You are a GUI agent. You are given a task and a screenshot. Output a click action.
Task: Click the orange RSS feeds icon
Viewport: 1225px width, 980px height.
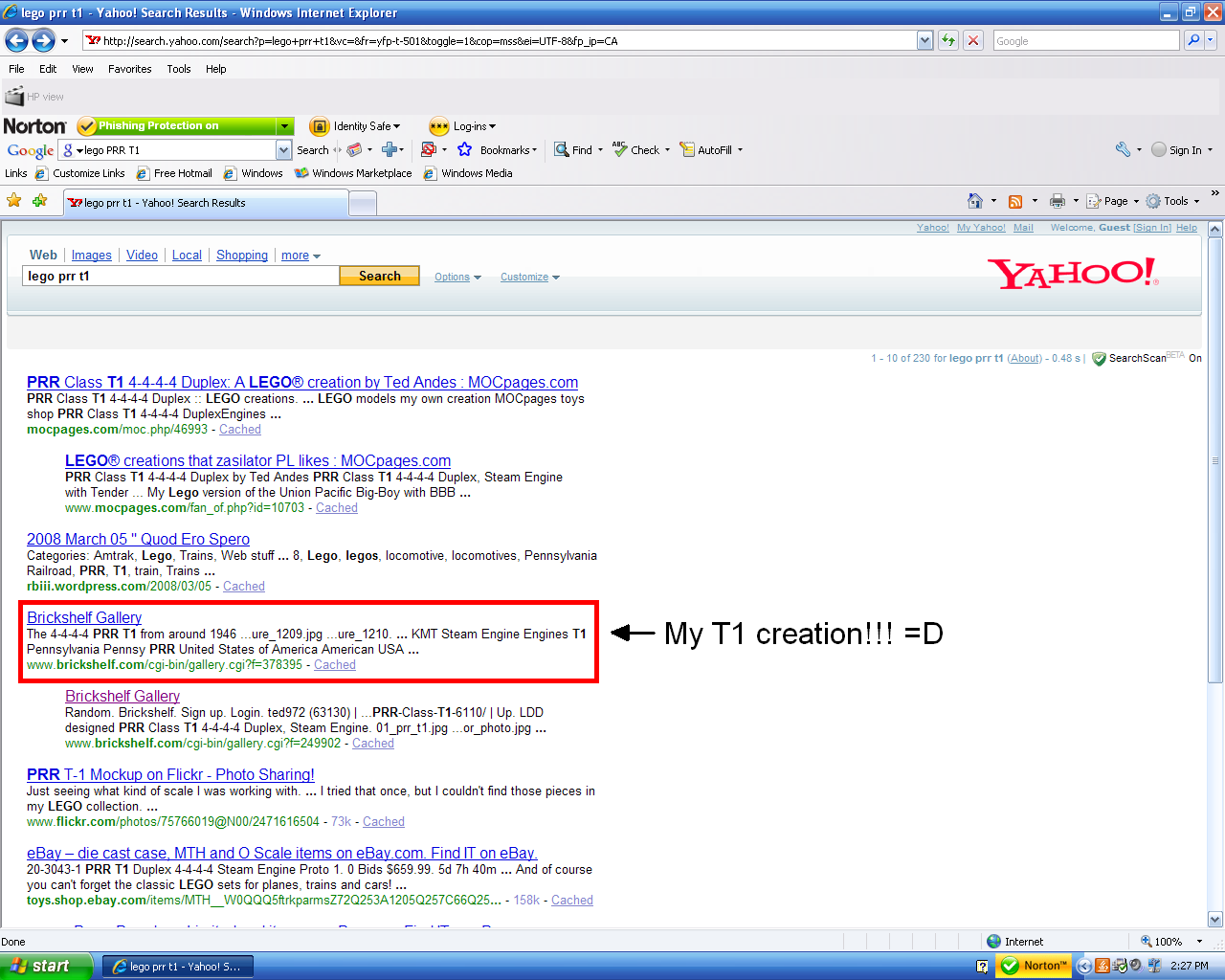[1015, 201]
